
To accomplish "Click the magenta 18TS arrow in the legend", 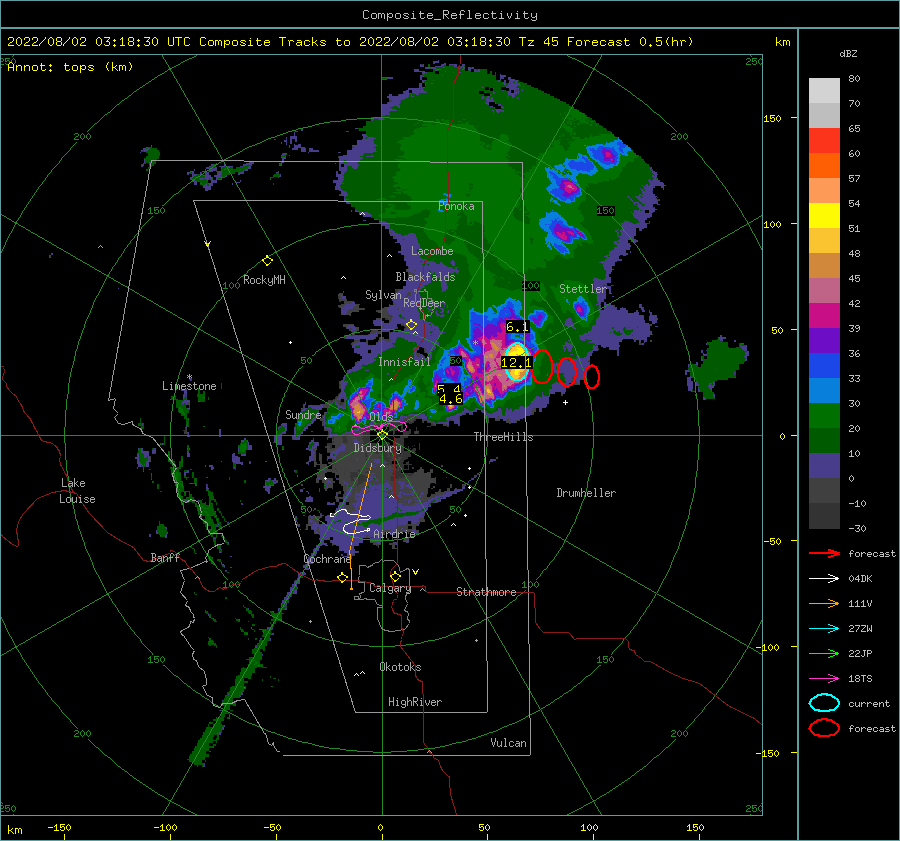I will (824, 679).
